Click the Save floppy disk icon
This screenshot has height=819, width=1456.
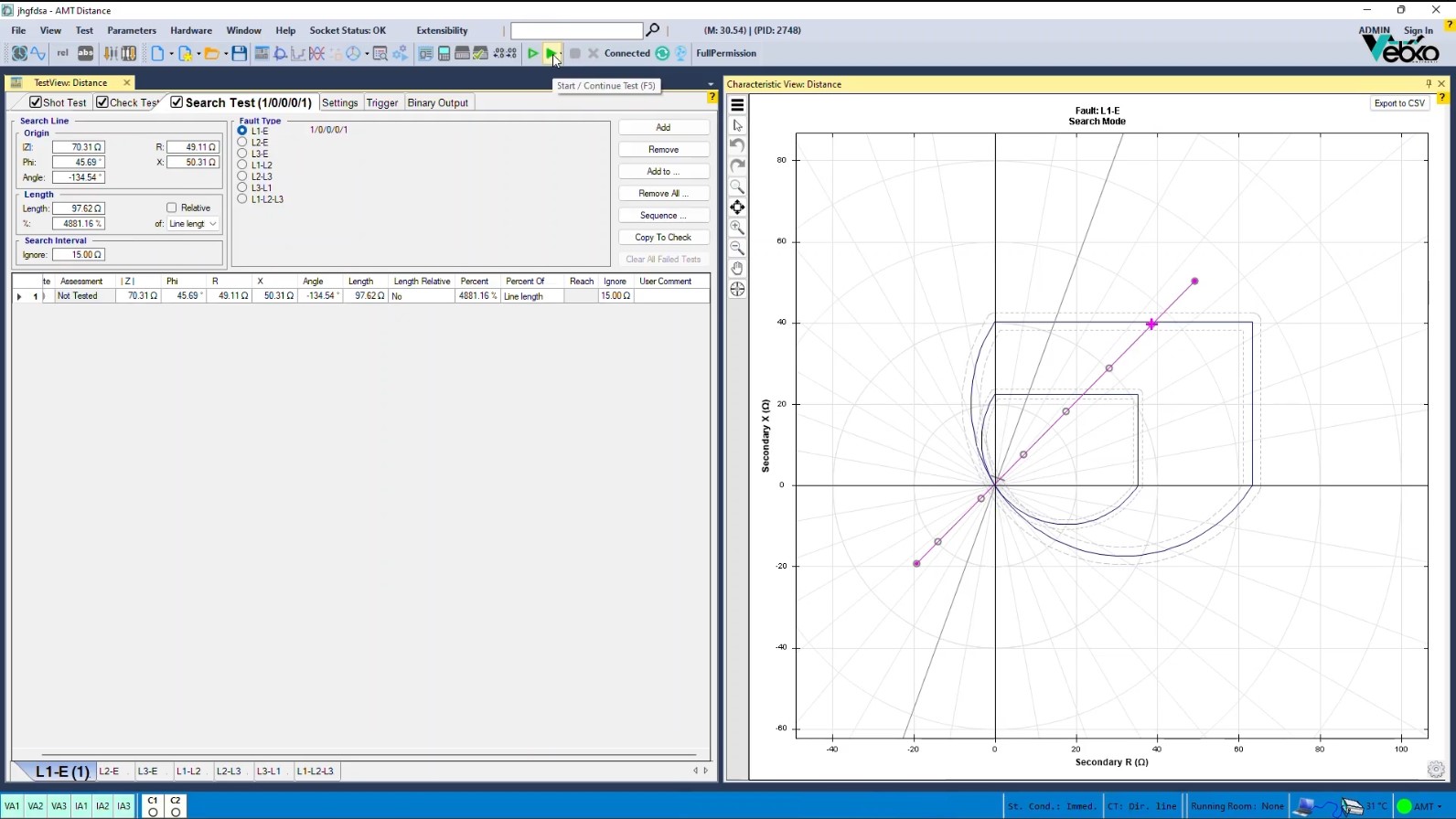pyautogui.click(x=239, y=54)
